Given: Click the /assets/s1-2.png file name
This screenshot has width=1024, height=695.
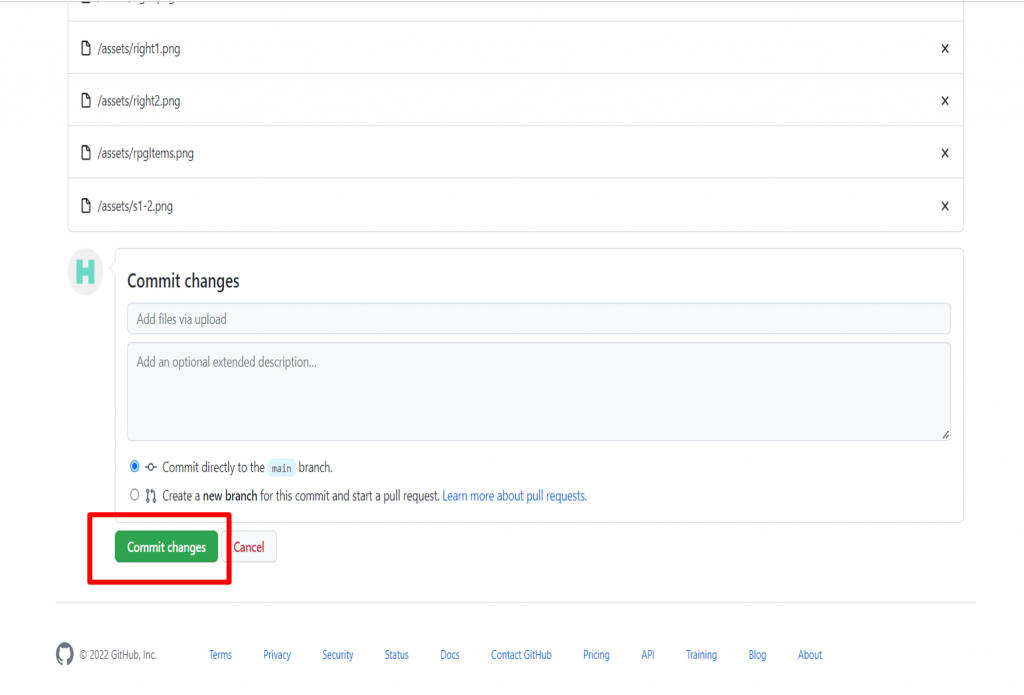Looking at the screenshot, I should coord(135,206).
